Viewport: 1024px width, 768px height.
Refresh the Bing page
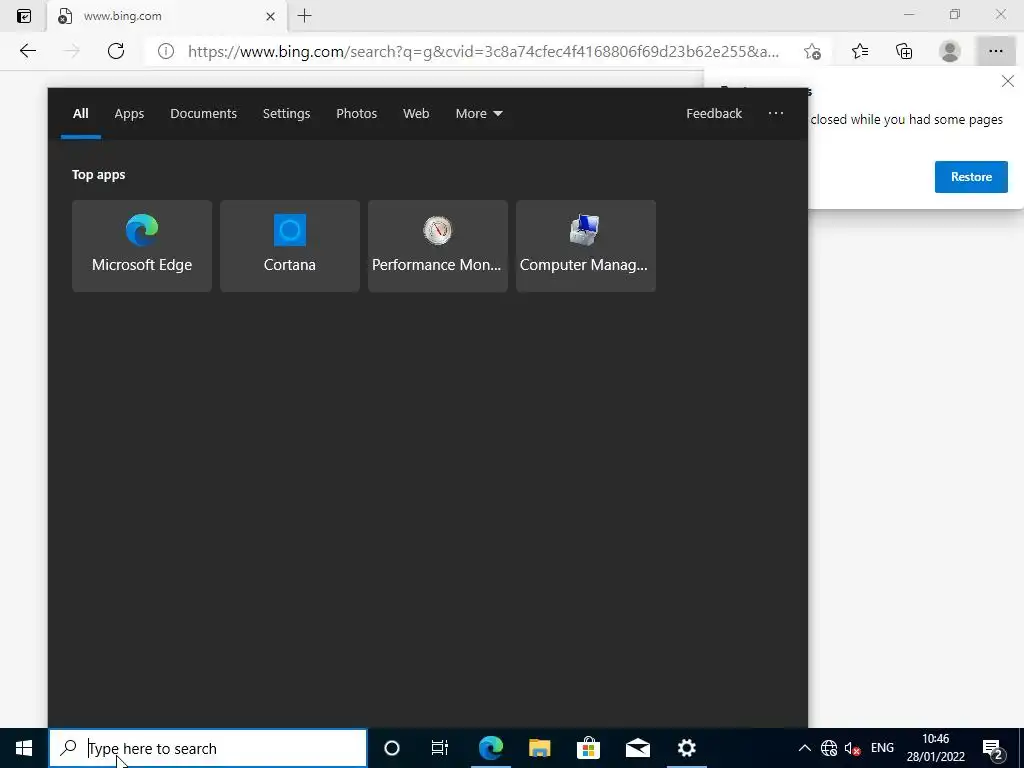click(x=116, y=51)
